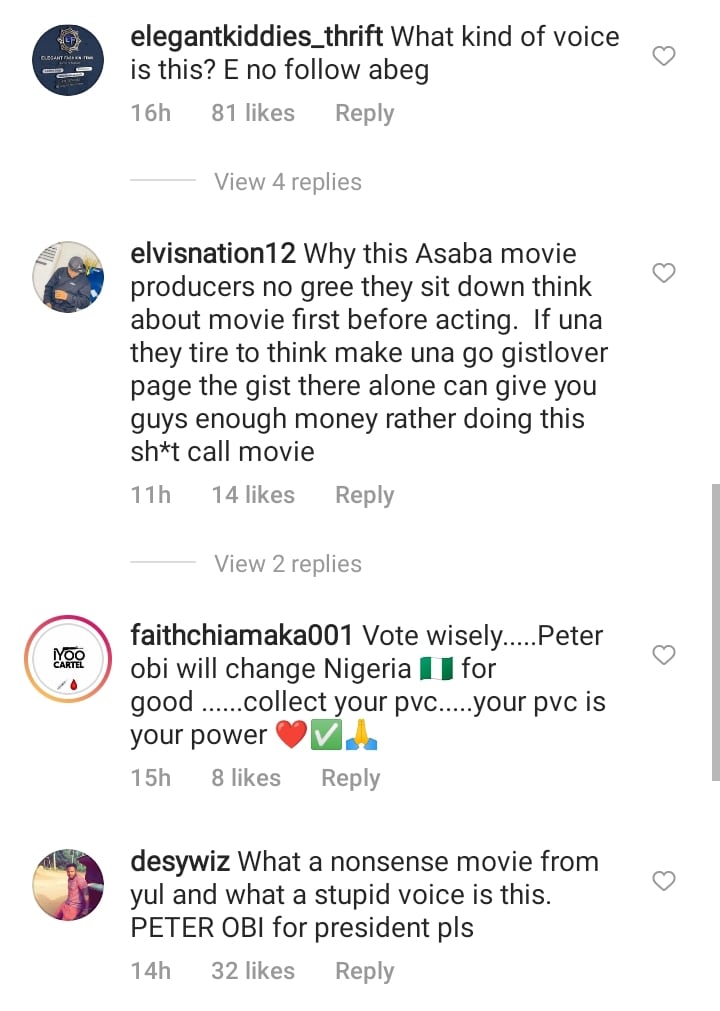Screen dimensions: 720x1011
Task: Reply to desywiz's comment
Action: 364,971
